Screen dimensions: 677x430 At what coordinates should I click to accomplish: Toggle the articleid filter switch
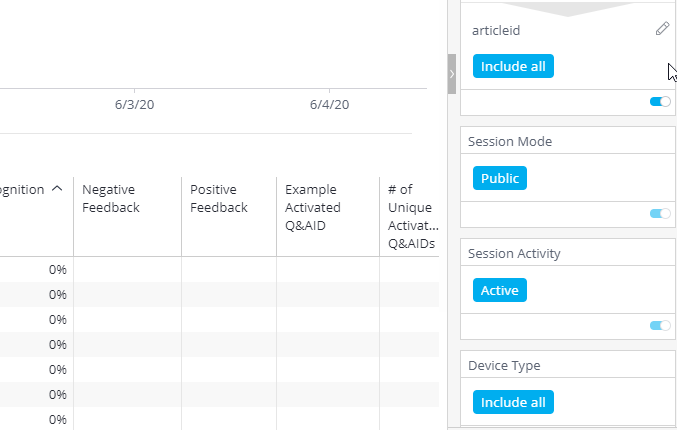(x=660, y=101)
